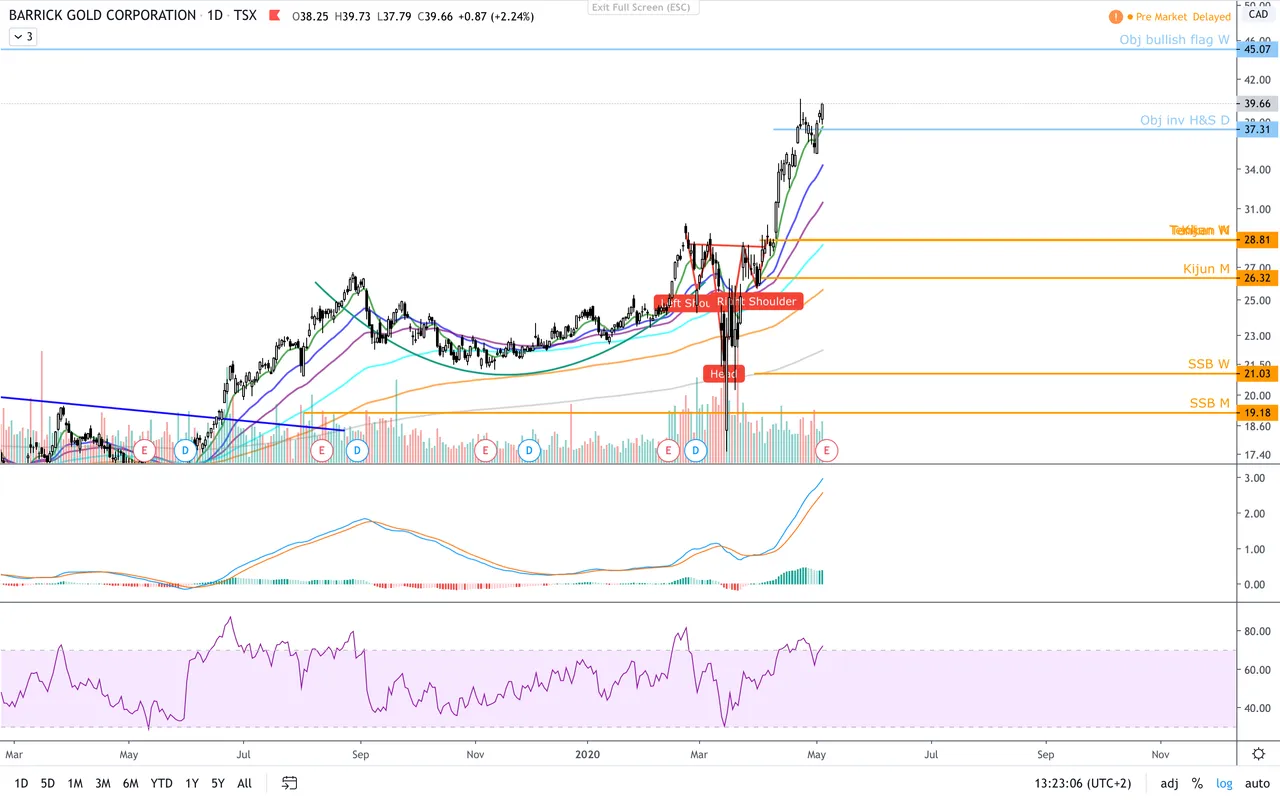Image resolution: width=1280 pixels, height=800 pixels.
Task: Select the Kijun M line label
Action: pos(1206,269)
